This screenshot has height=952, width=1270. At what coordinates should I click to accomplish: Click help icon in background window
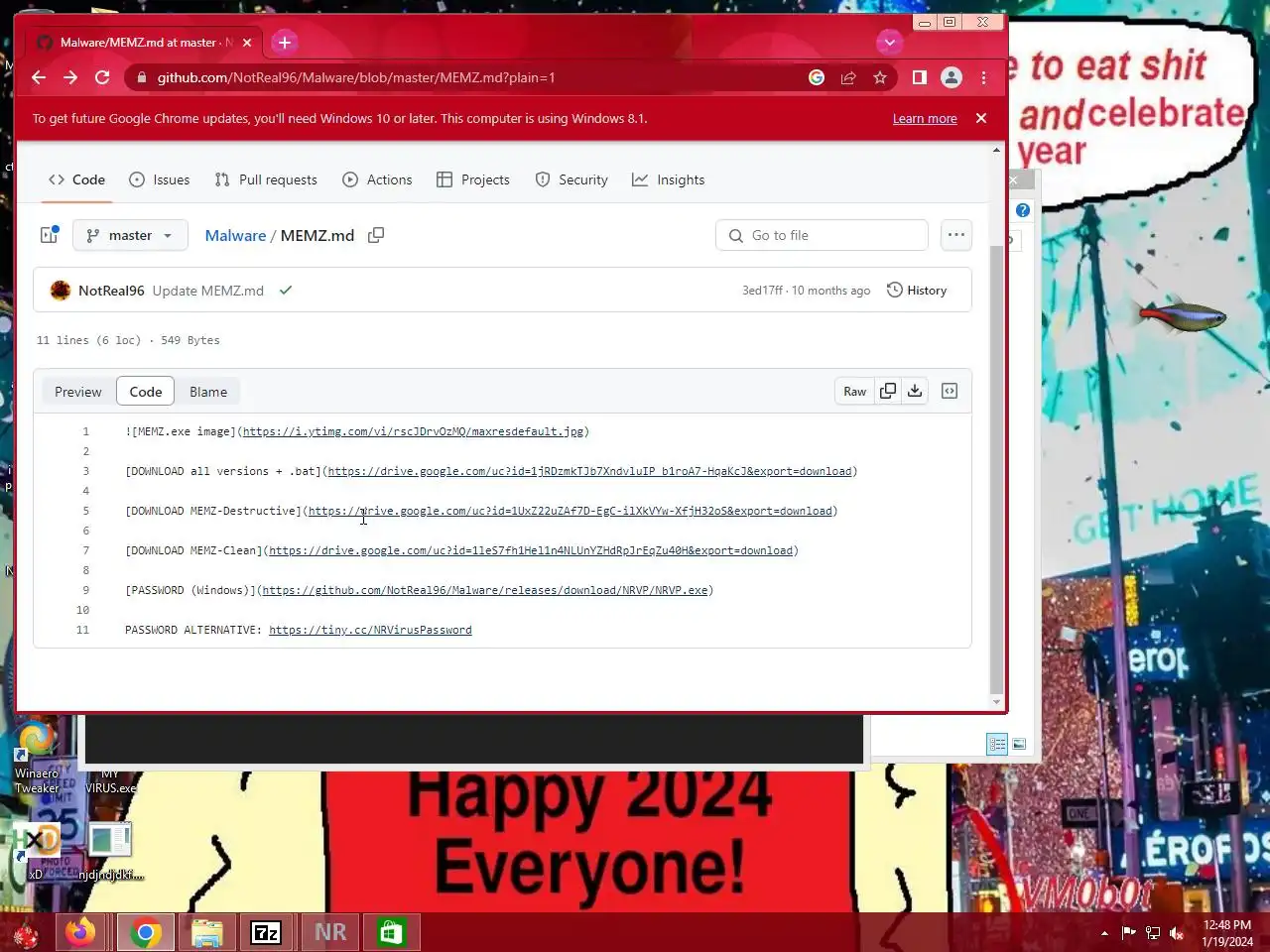tap(1023, 210)
